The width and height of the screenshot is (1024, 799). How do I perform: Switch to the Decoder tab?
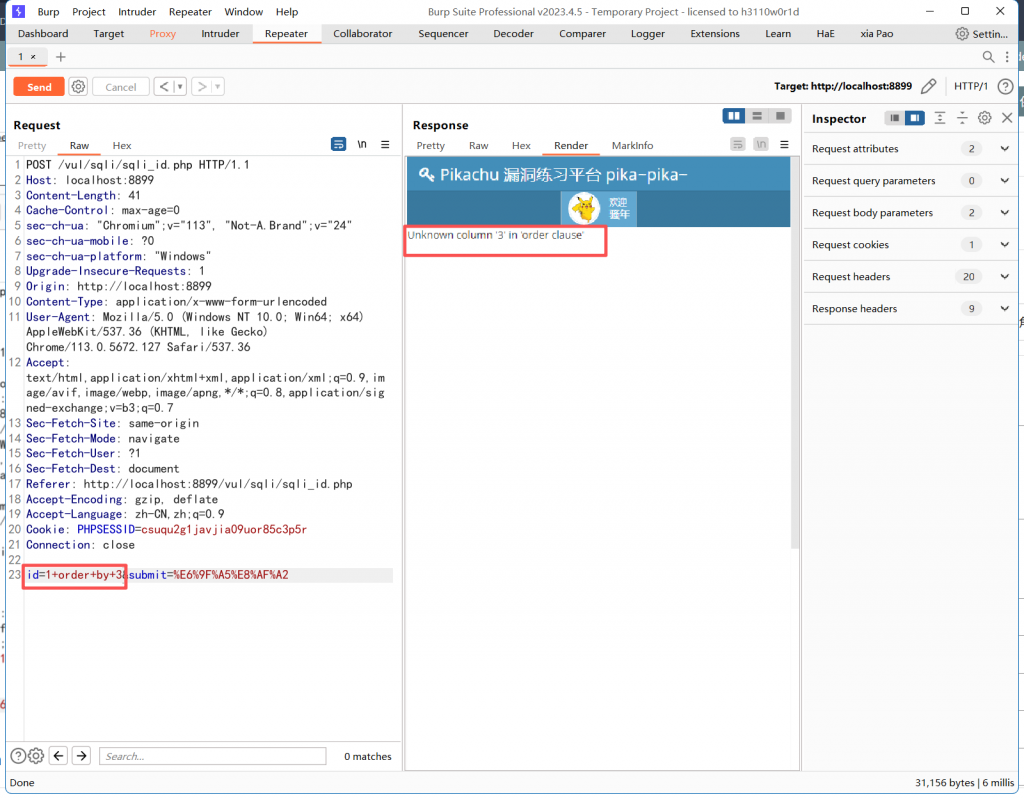coord(513,34)
